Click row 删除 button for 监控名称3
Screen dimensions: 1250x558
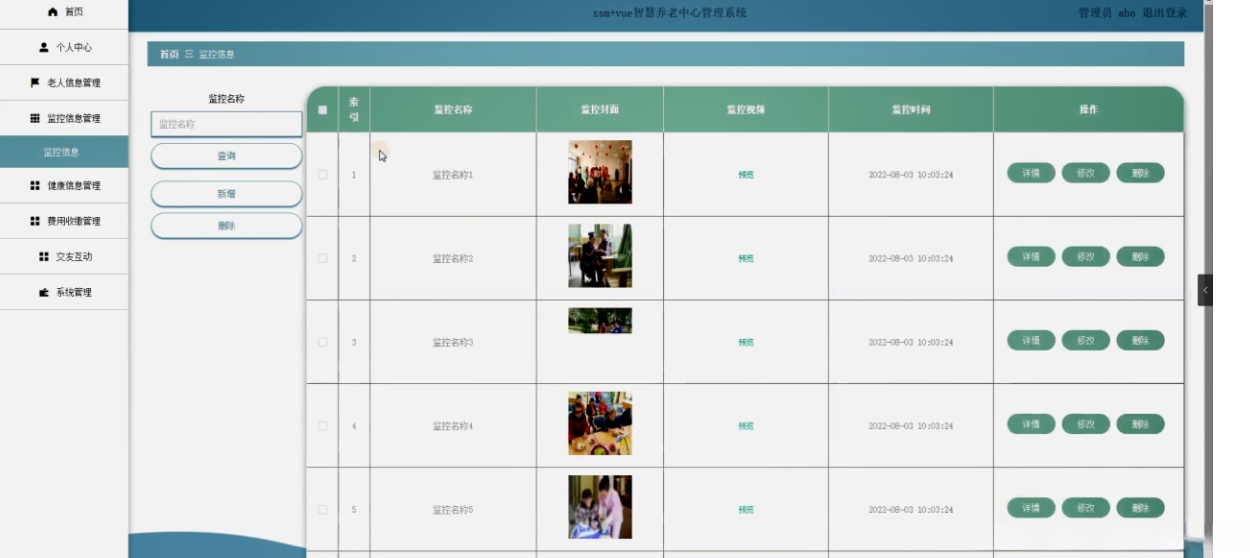pos(1141,341)
